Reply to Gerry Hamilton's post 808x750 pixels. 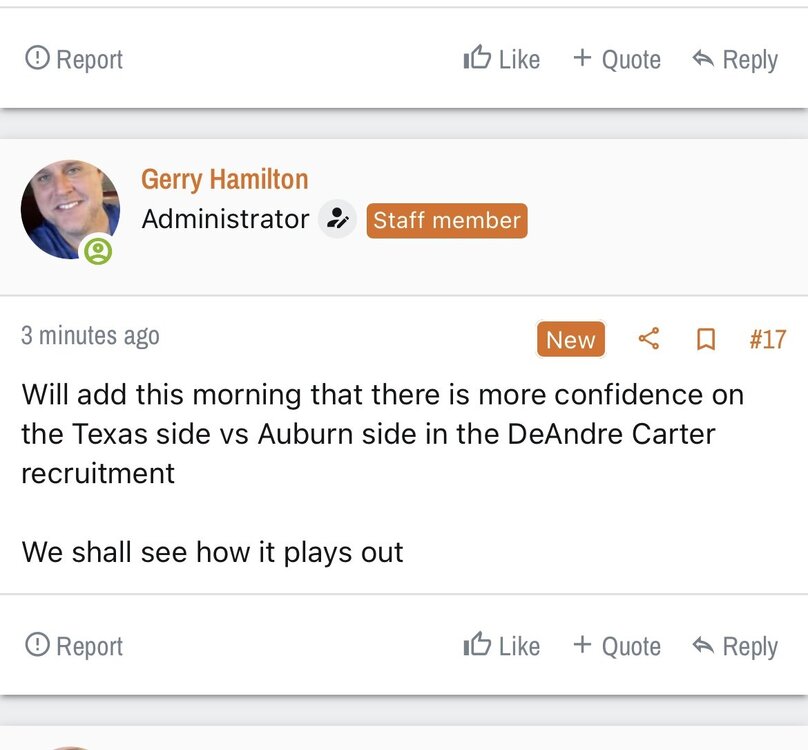coord(735,646)
